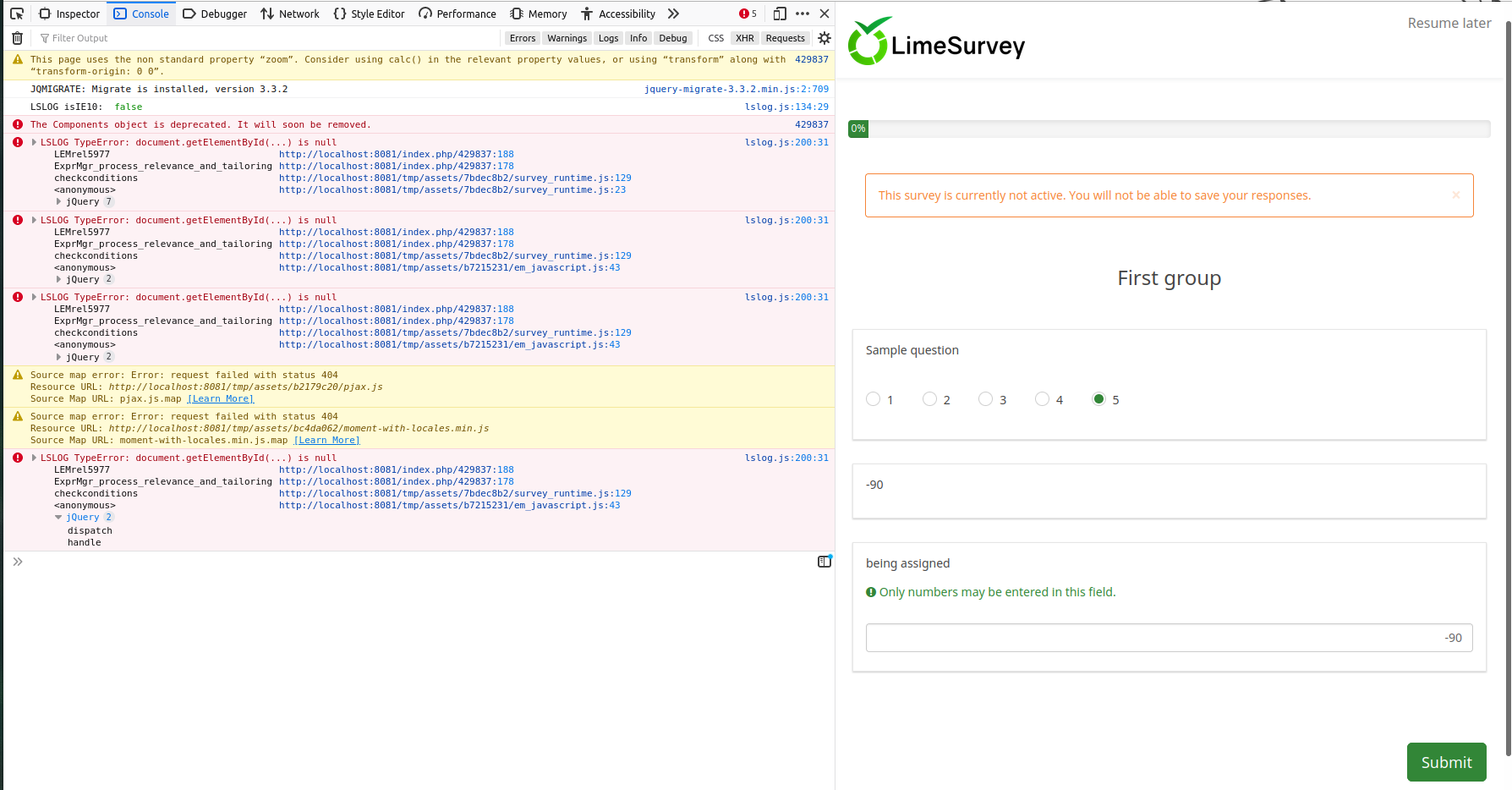The image size is (1512, 790).
Task: Focus the 'being assigned' number input
Action: [1169, 638]
